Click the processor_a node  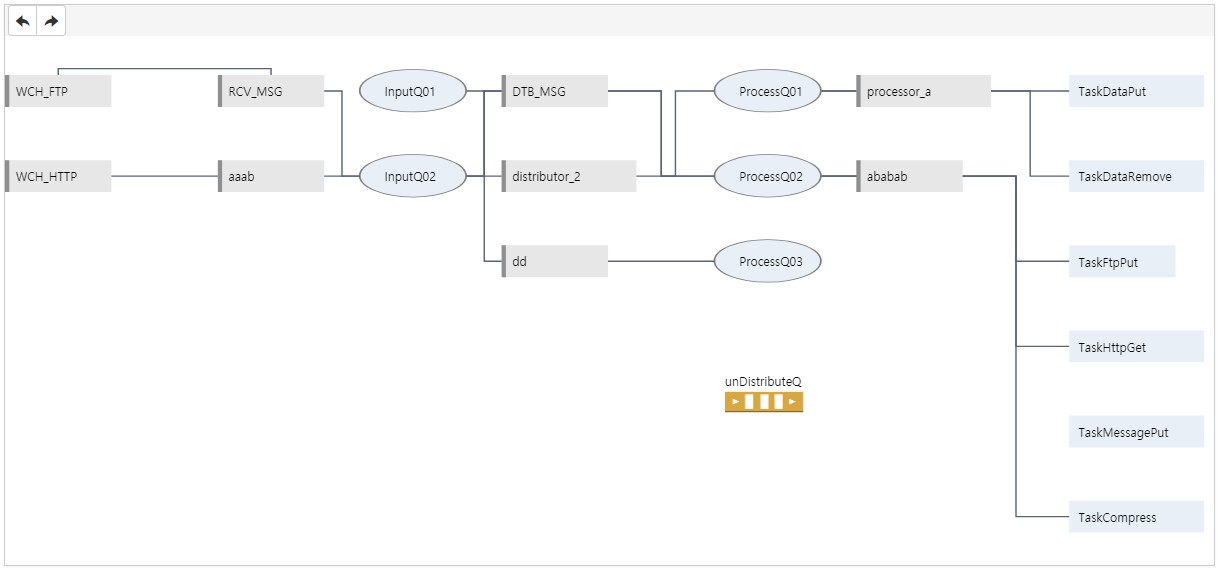click(x=923, y=91)
